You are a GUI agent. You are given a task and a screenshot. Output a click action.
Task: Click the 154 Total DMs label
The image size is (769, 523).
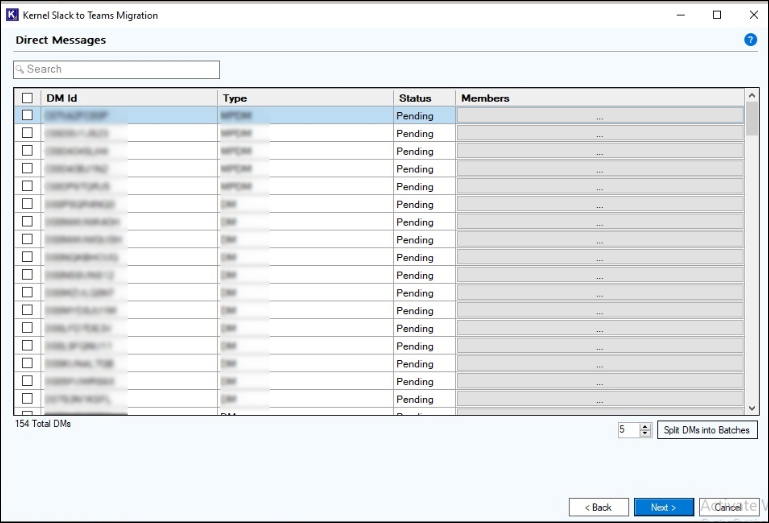43,423
